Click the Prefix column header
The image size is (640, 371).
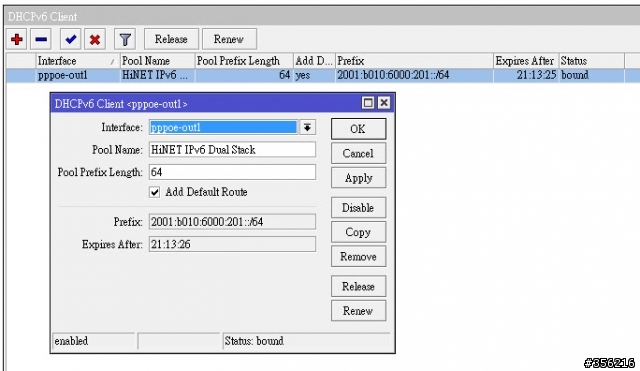point(414,61)
